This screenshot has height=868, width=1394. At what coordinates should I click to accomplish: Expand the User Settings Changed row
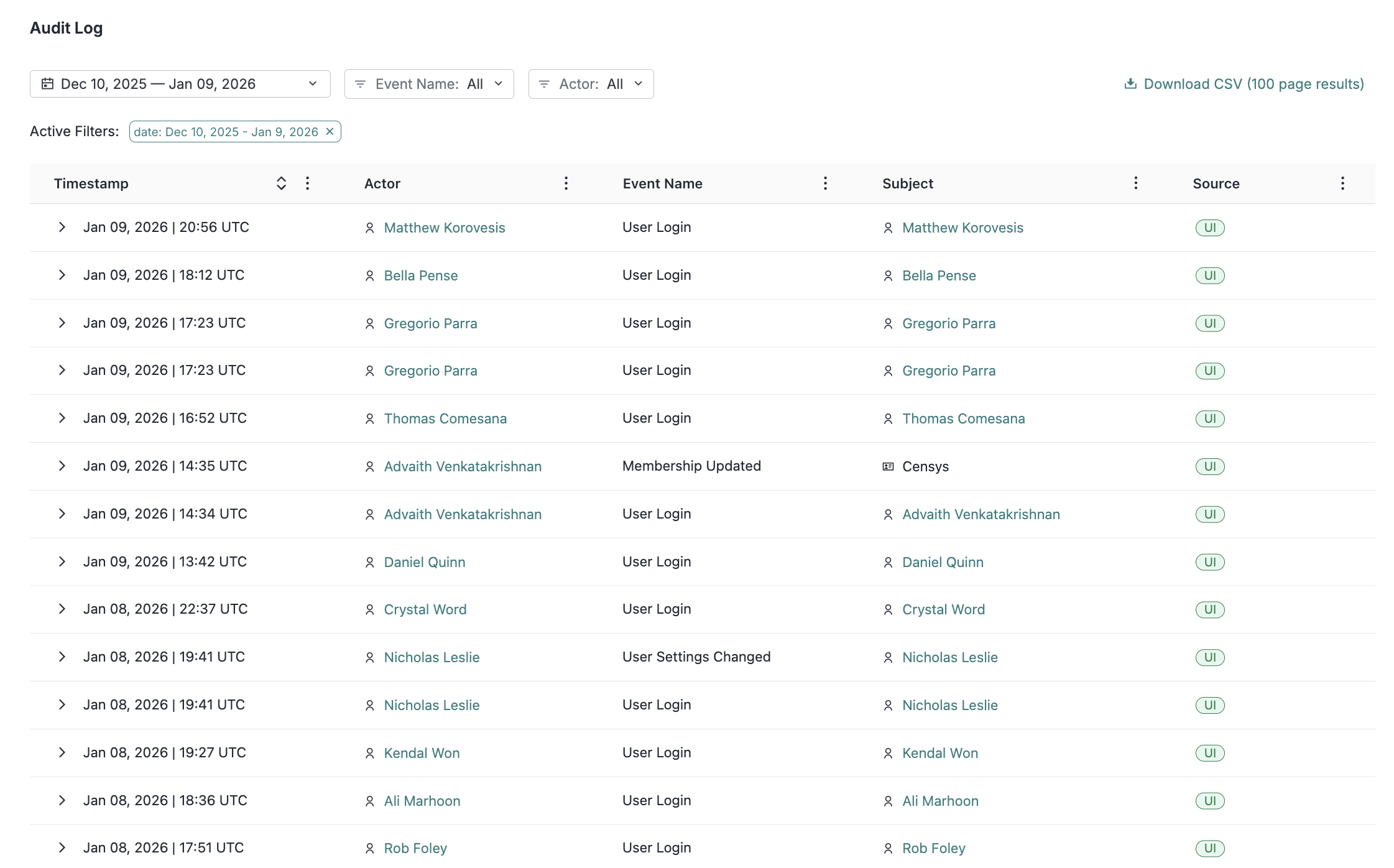pyautogui.click(x=62, y=657)
